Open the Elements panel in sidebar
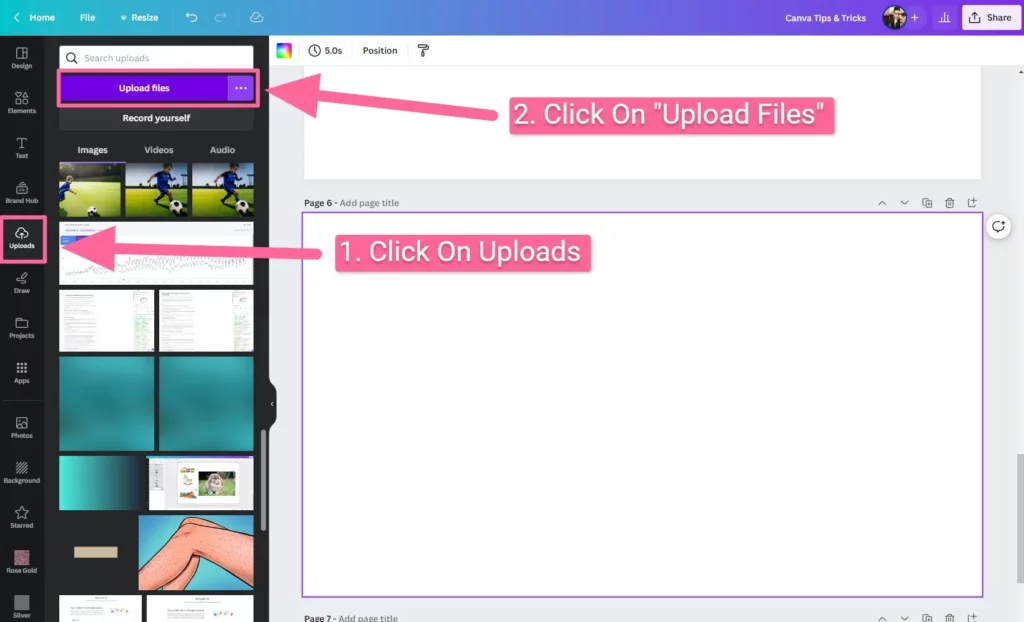Viewport: 1024px width, 622px height. click(x=21, y=101)
